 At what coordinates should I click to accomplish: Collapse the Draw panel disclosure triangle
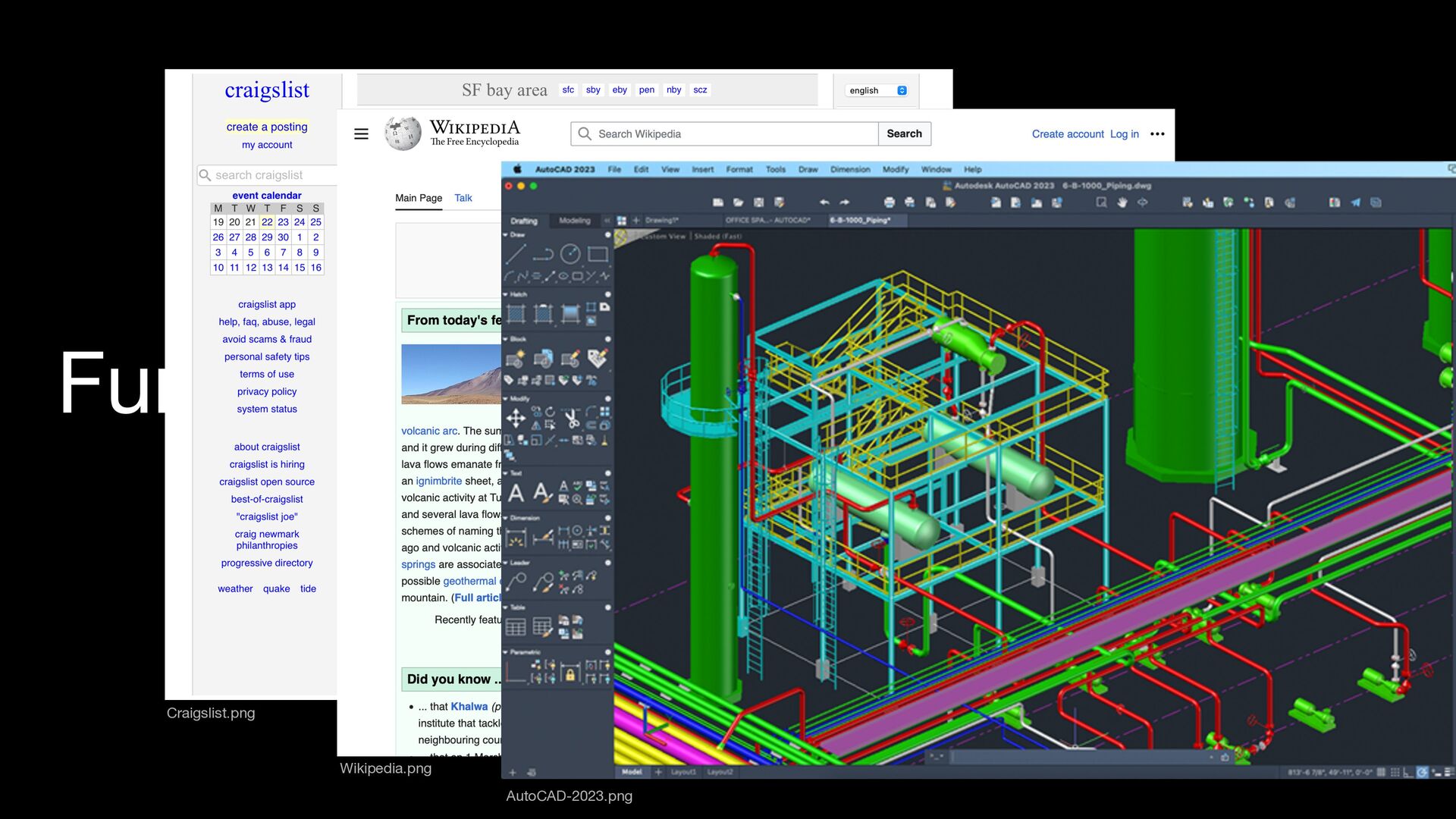[506, 235]
